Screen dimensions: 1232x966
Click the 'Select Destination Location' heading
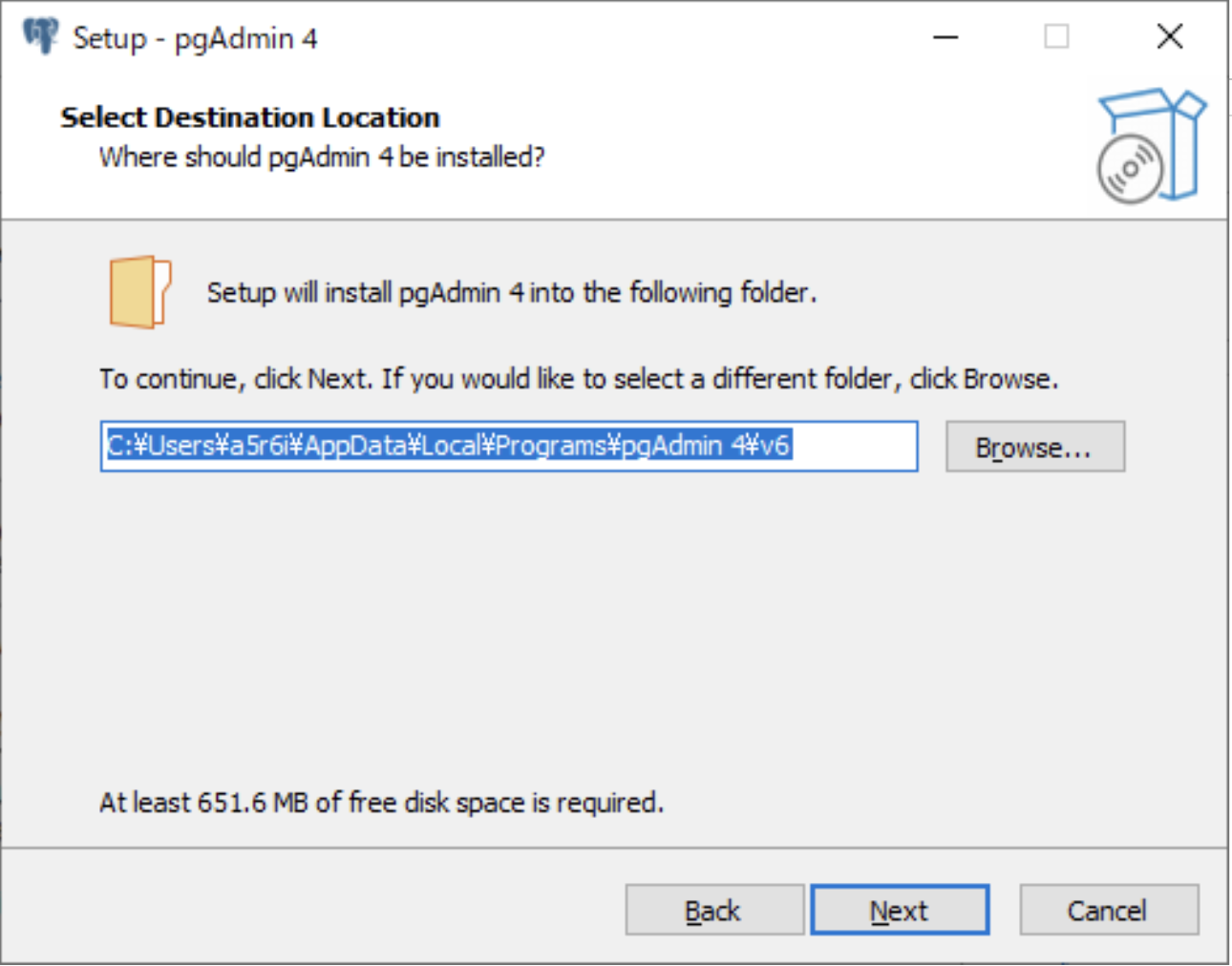250,117
